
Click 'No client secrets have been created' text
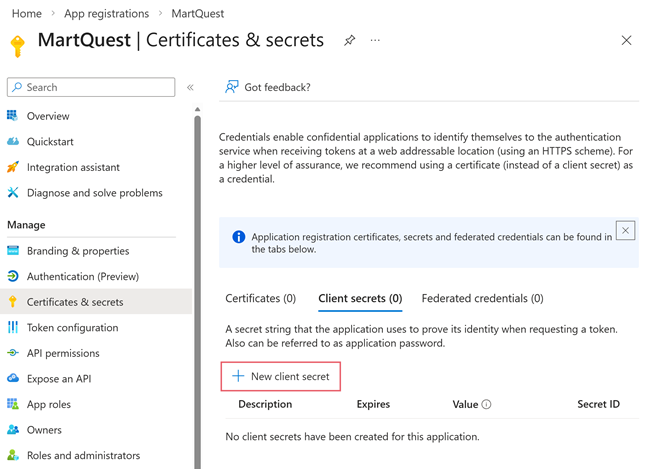click(352, 436)
